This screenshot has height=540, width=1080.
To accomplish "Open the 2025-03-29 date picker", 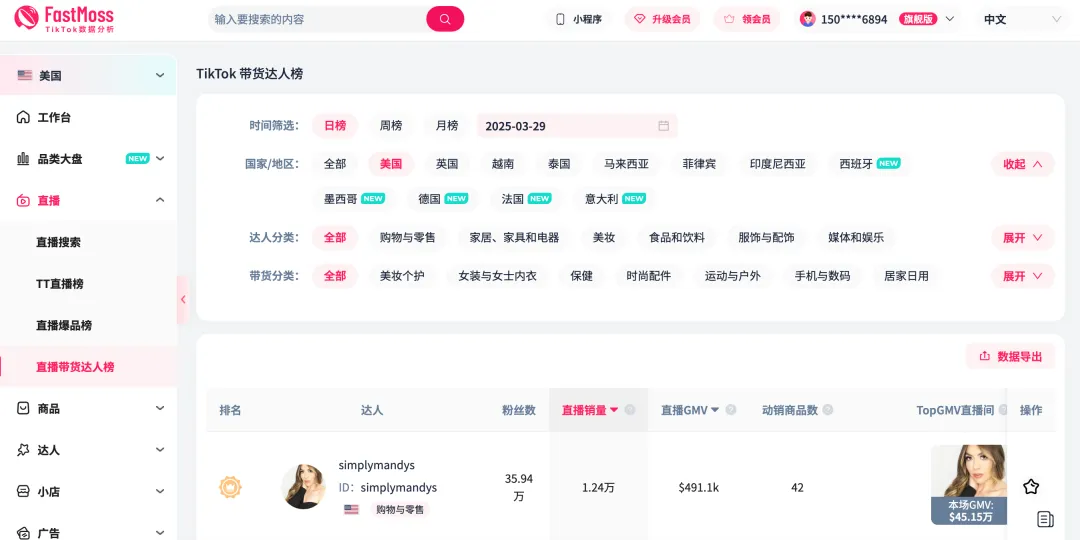I will [577, 126].
